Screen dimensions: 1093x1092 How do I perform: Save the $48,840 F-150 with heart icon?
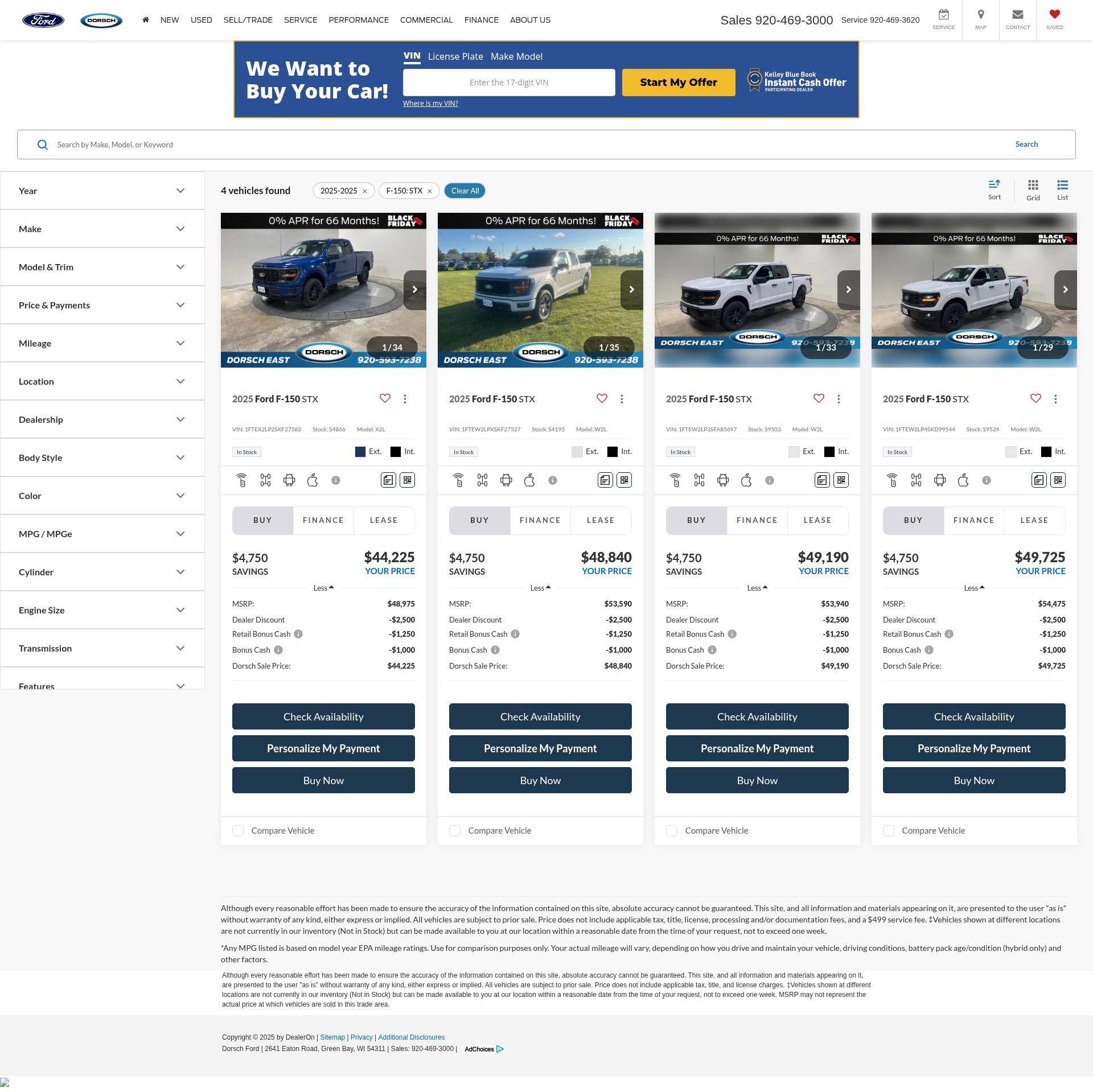(602, 398)
